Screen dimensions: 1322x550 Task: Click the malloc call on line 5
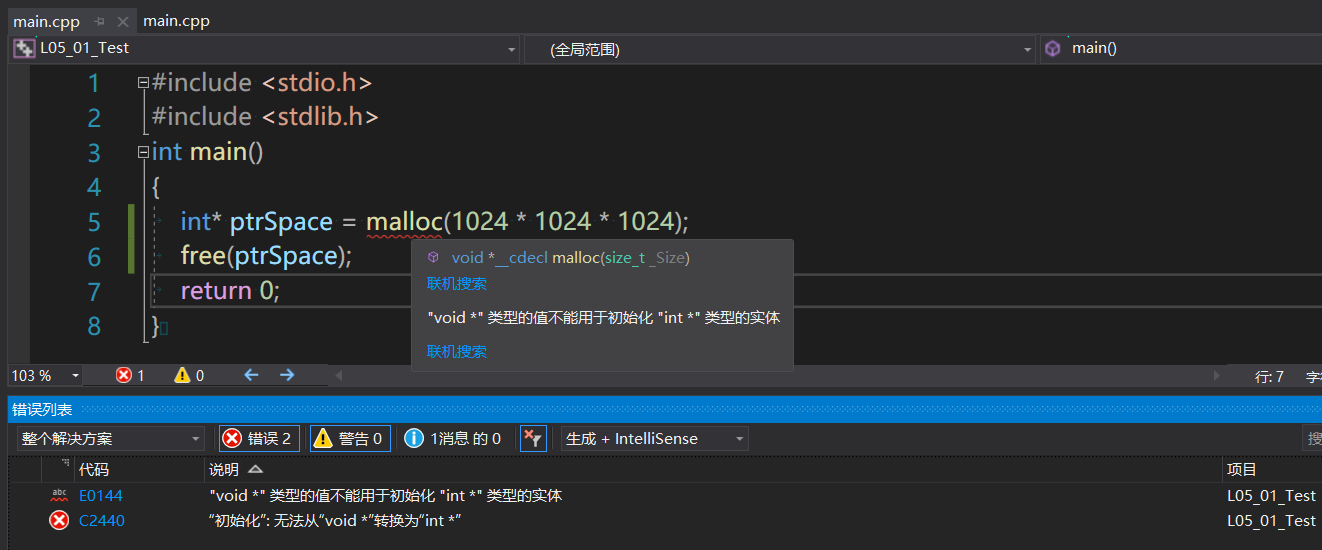[x=403, y=221]
